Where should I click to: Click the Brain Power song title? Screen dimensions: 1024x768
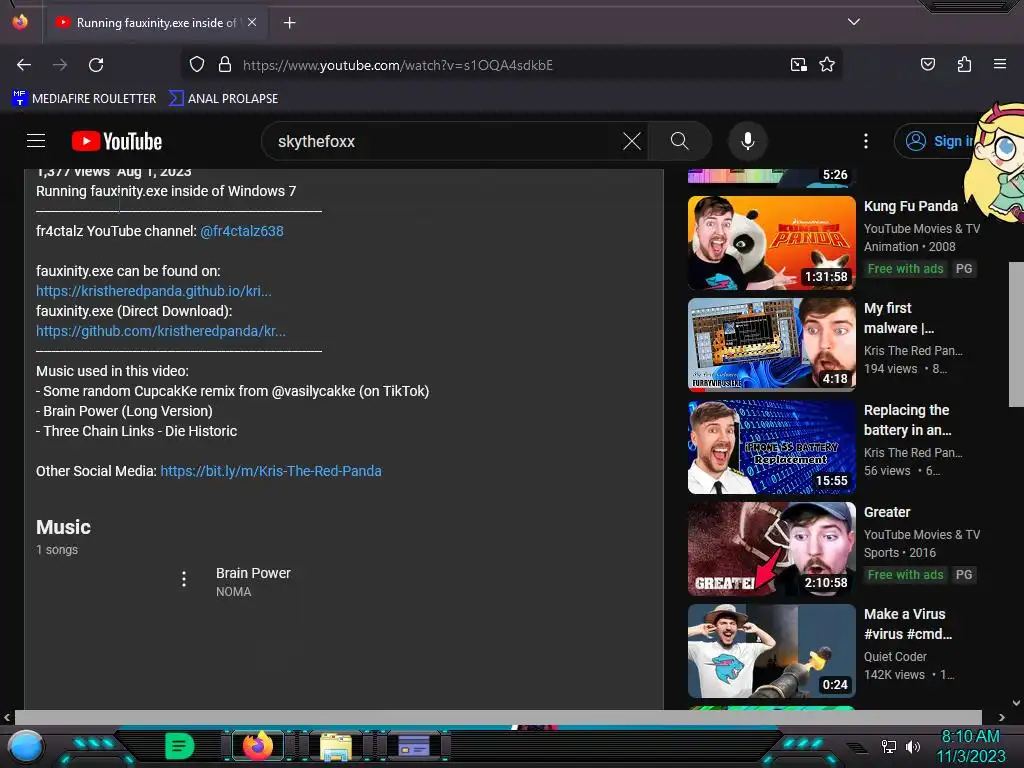(x=253, y=573)
